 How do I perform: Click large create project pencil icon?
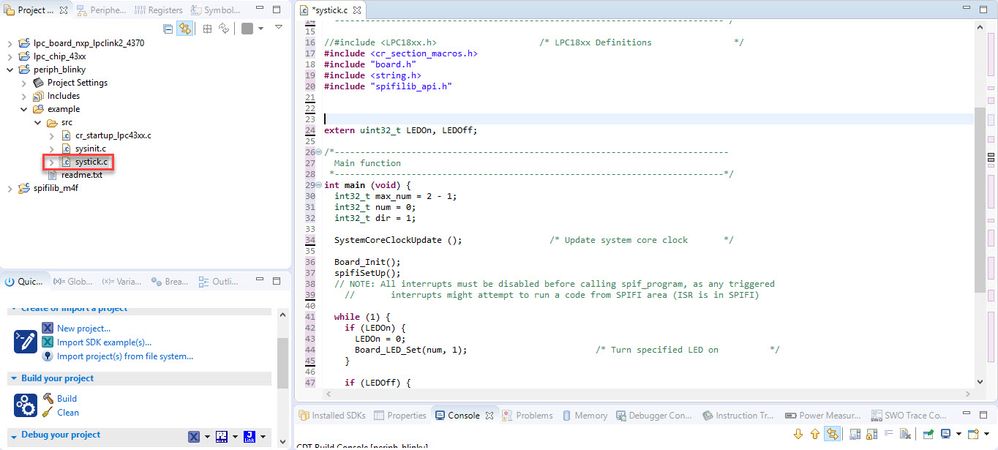pos(25,342)
